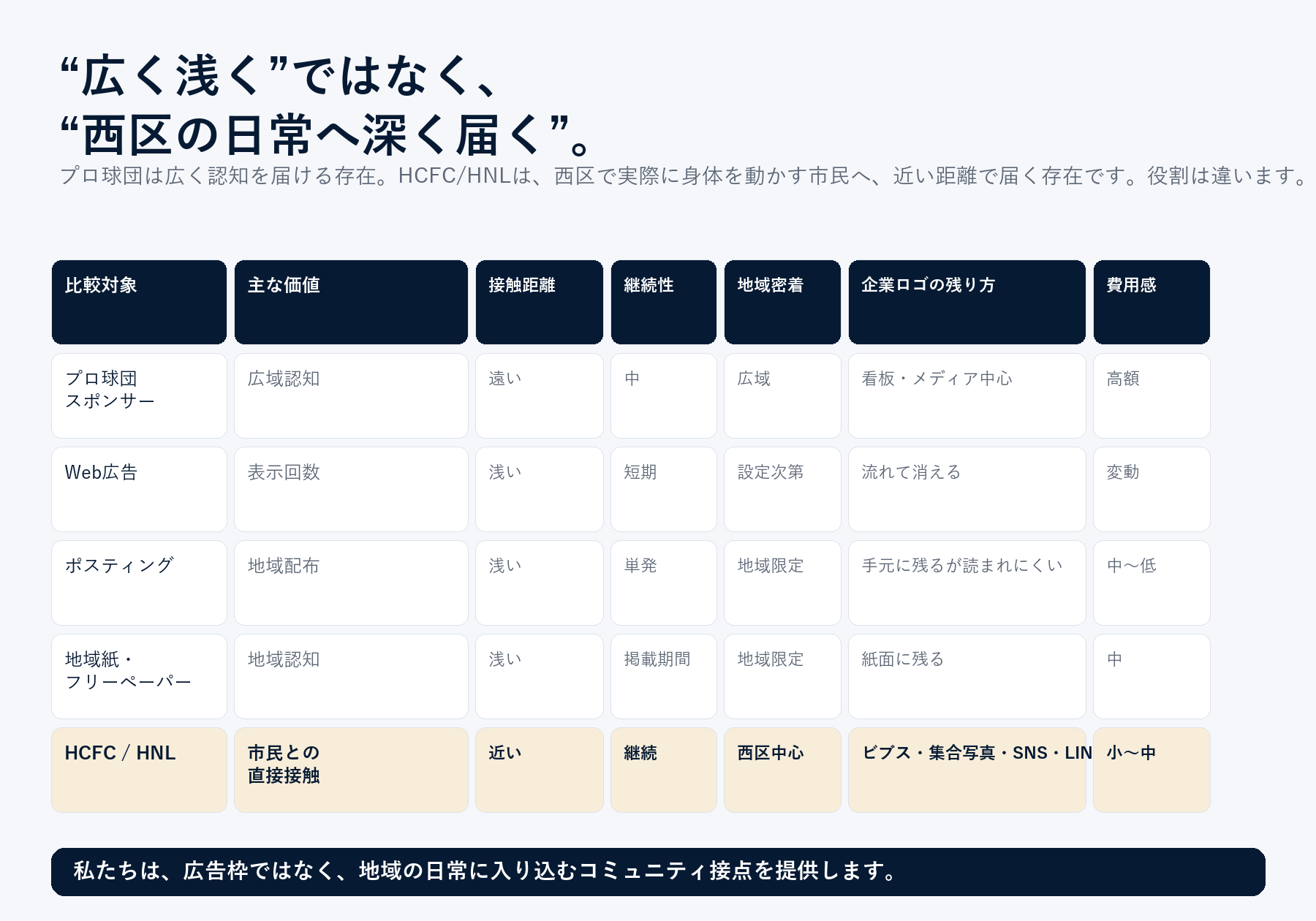The image size is (1316, 921).
Task: Click the 地域配布 cell
Action: pos(351,583)
